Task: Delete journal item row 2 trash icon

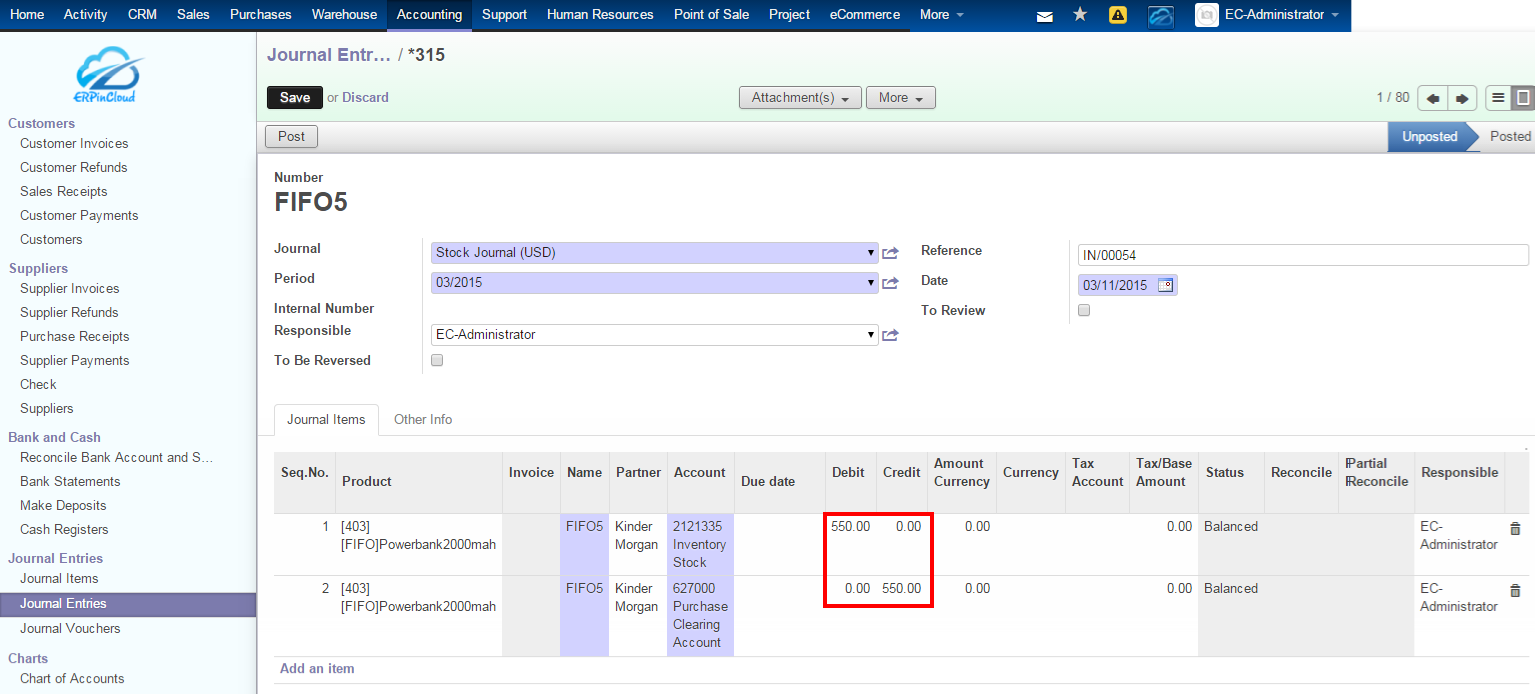Action: [1515, 590]
